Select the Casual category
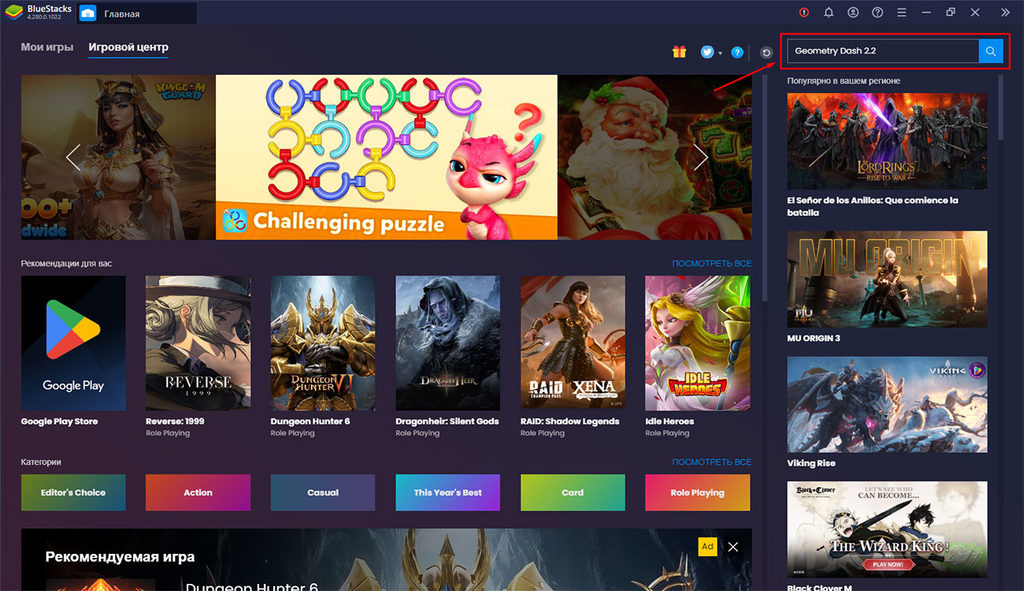 [323, 492]
